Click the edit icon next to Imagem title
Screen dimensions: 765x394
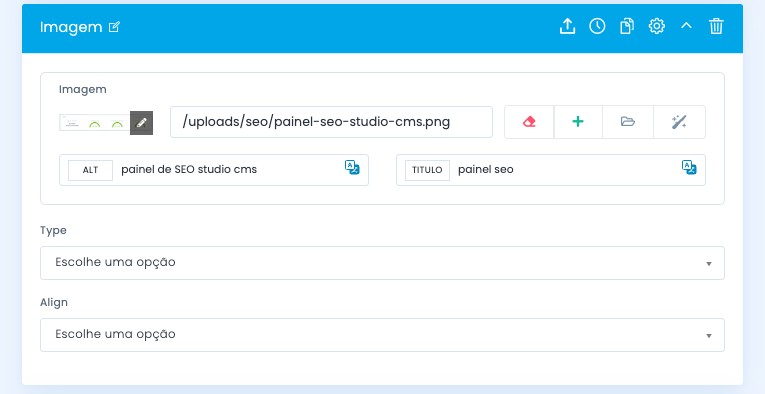pos(114,27)
